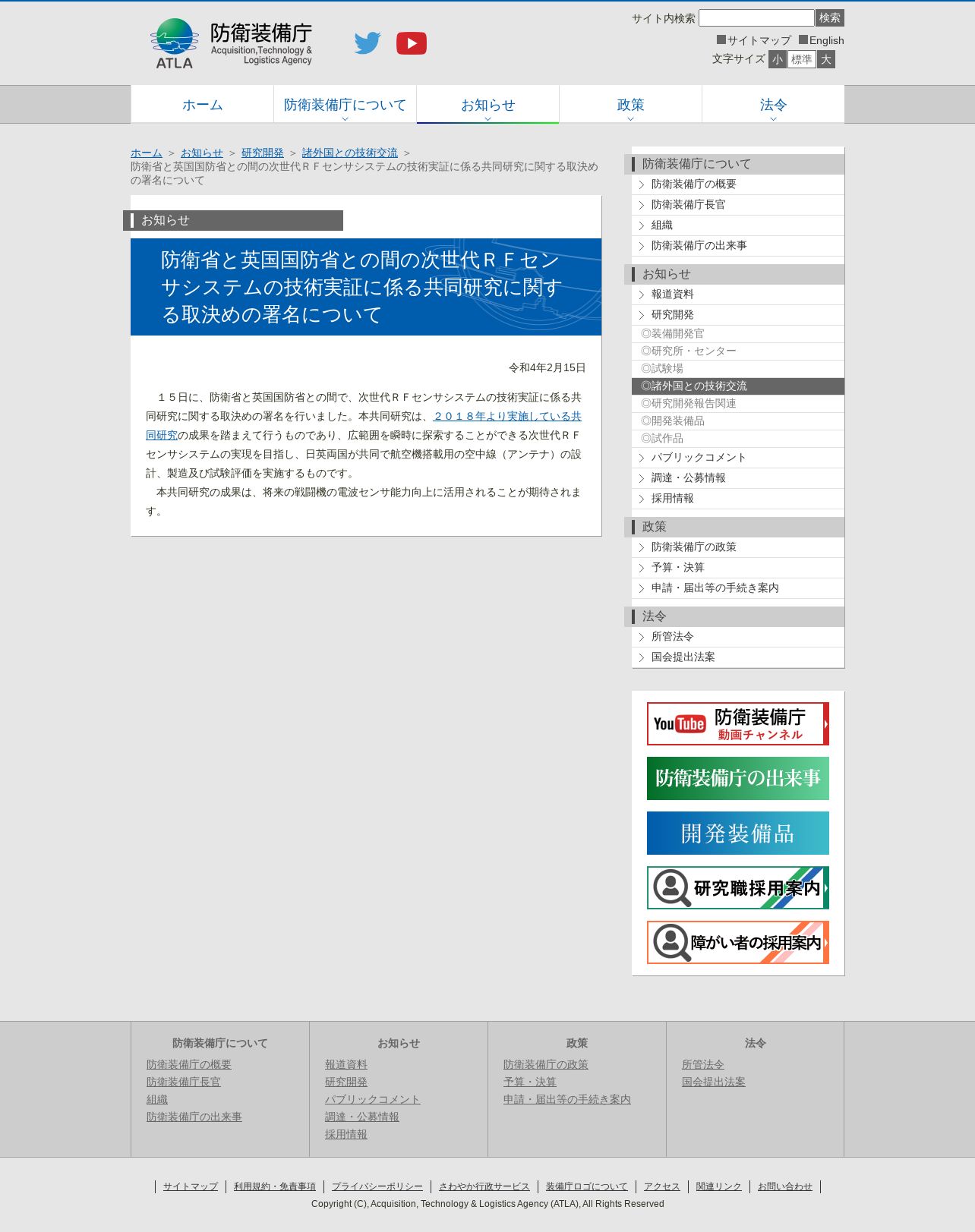Open the ATLA YouTube channel icon
The image size is (975, 1232).
pos(412,43)
